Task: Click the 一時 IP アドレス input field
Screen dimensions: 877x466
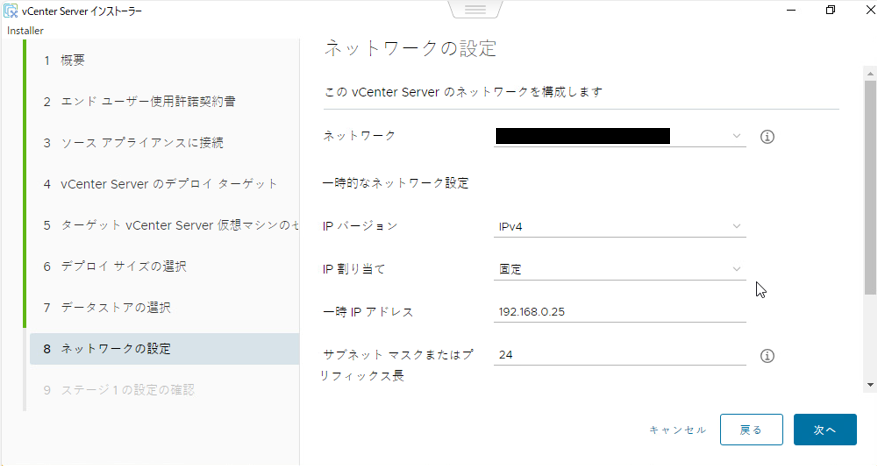Action: click(x=620, y=312)
